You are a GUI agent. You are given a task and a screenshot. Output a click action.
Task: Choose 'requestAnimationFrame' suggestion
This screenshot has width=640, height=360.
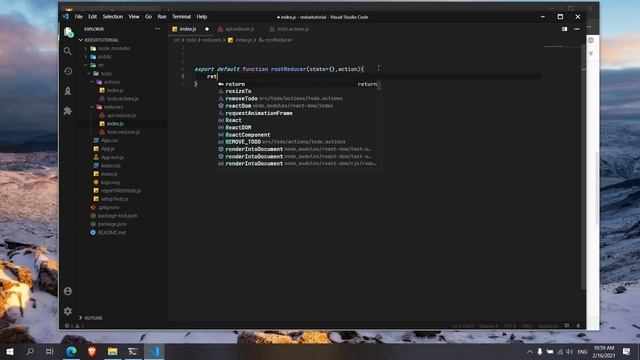(298, 113)
